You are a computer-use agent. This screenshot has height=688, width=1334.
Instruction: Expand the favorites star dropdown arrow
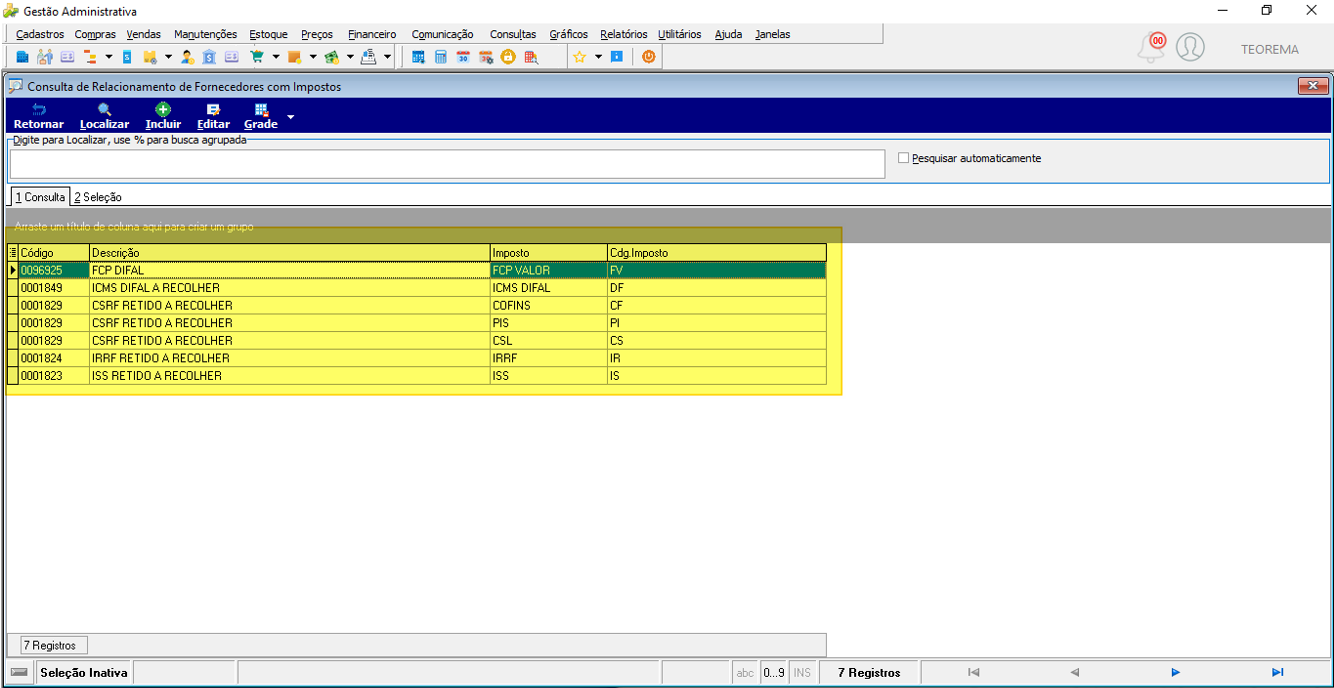[x=598, y=57]
